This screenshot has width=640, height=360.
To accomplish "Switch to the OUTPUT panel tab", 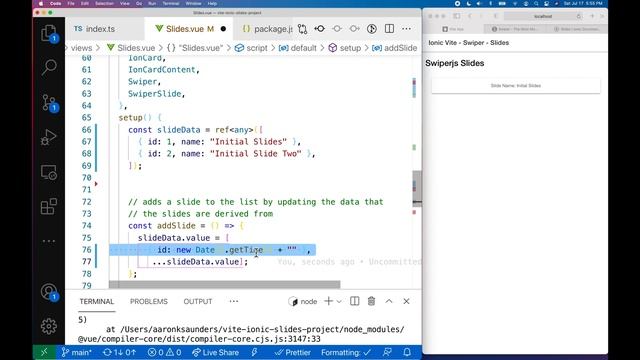I will point(198,301).
